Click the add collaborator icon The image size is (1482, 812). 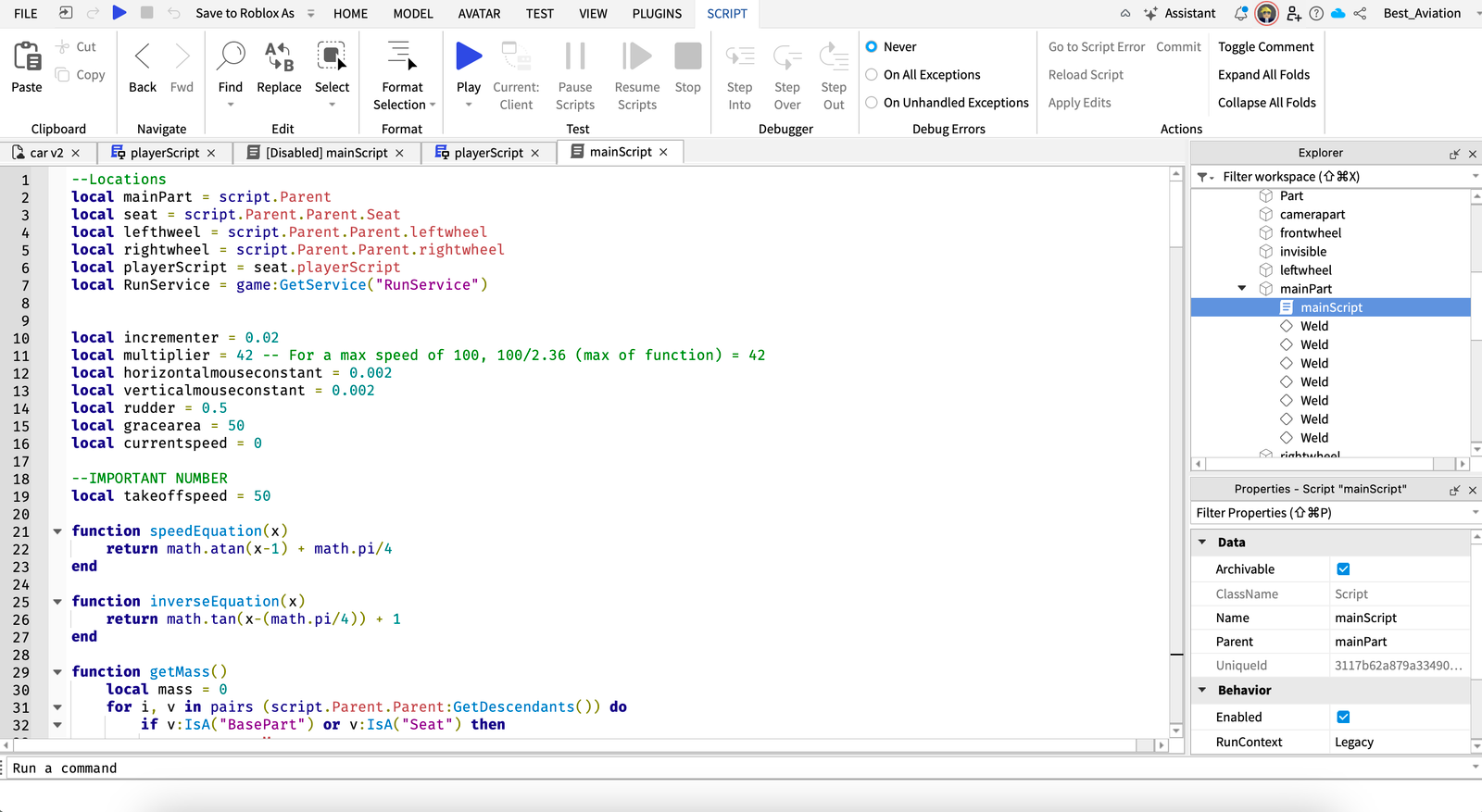(x=1294, y=13)
